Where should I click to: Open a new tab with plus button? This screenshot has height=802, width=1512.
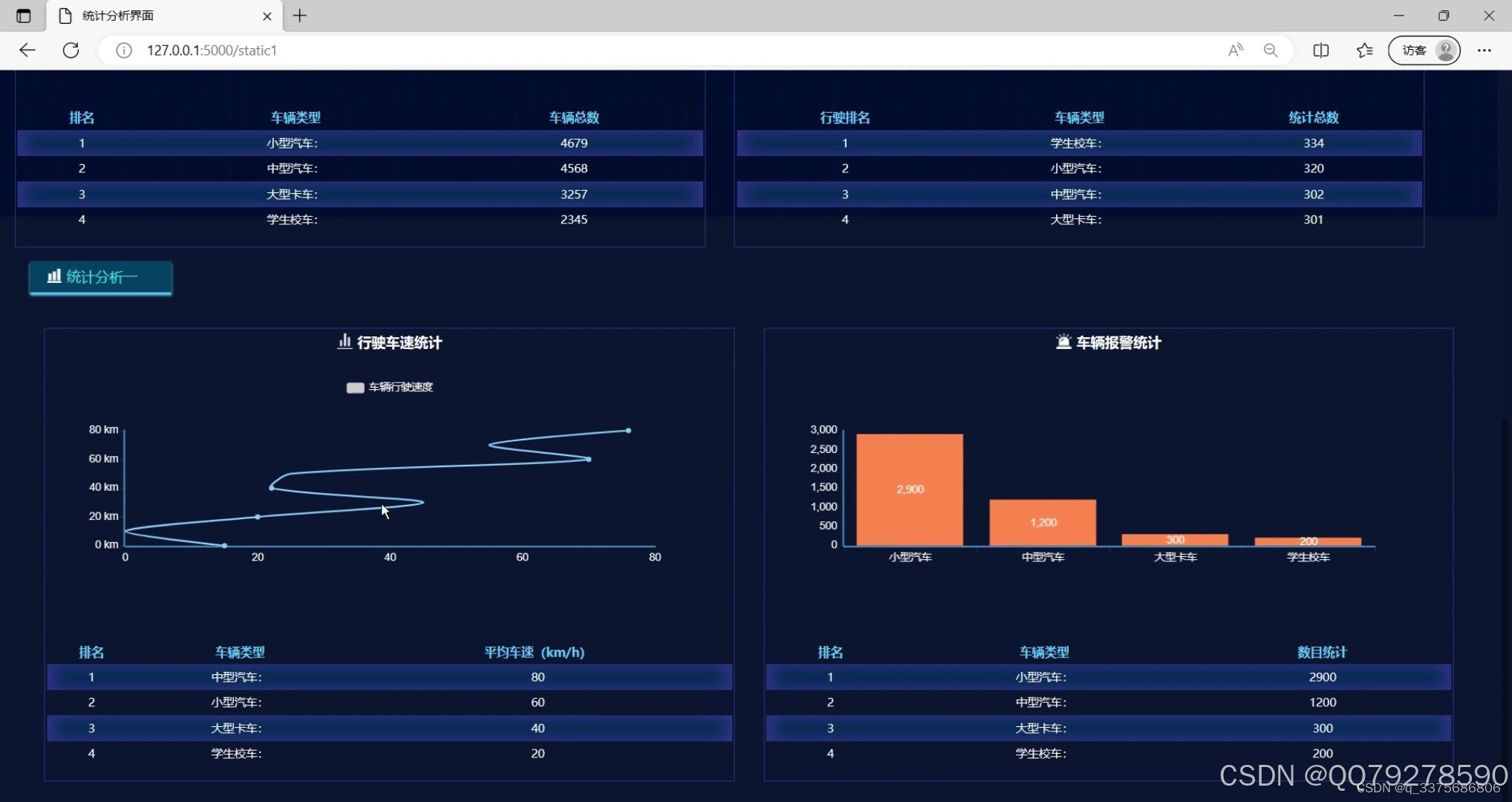click(x=300, y=16)
